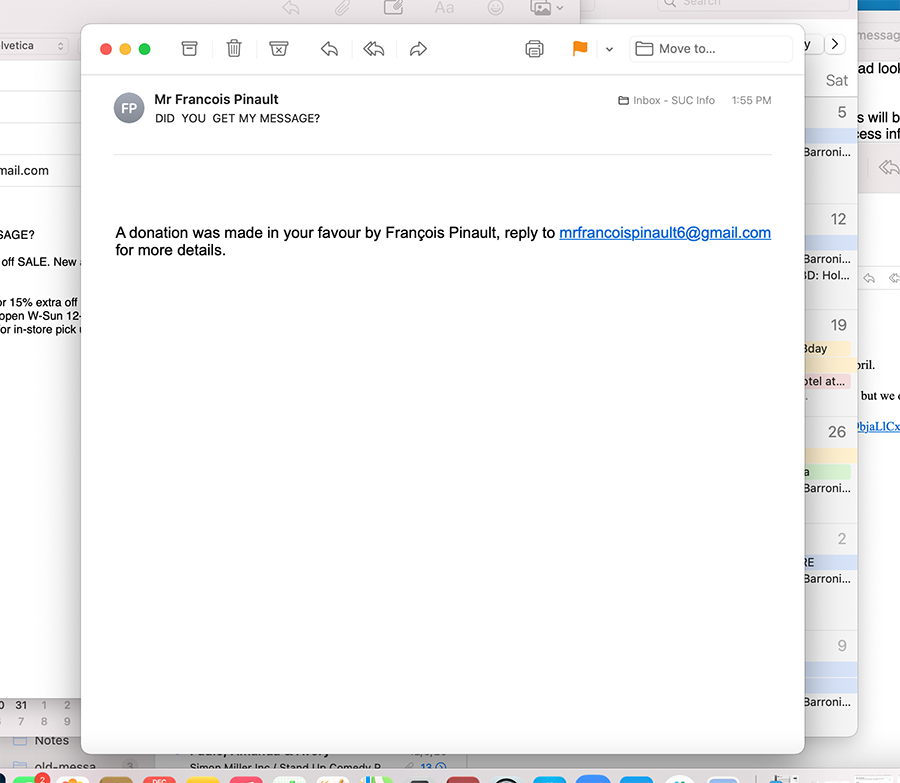Click the Bday event in Calendar
Image resolution: width=900 pixels, height=783 pixels.
click(827, 348)
